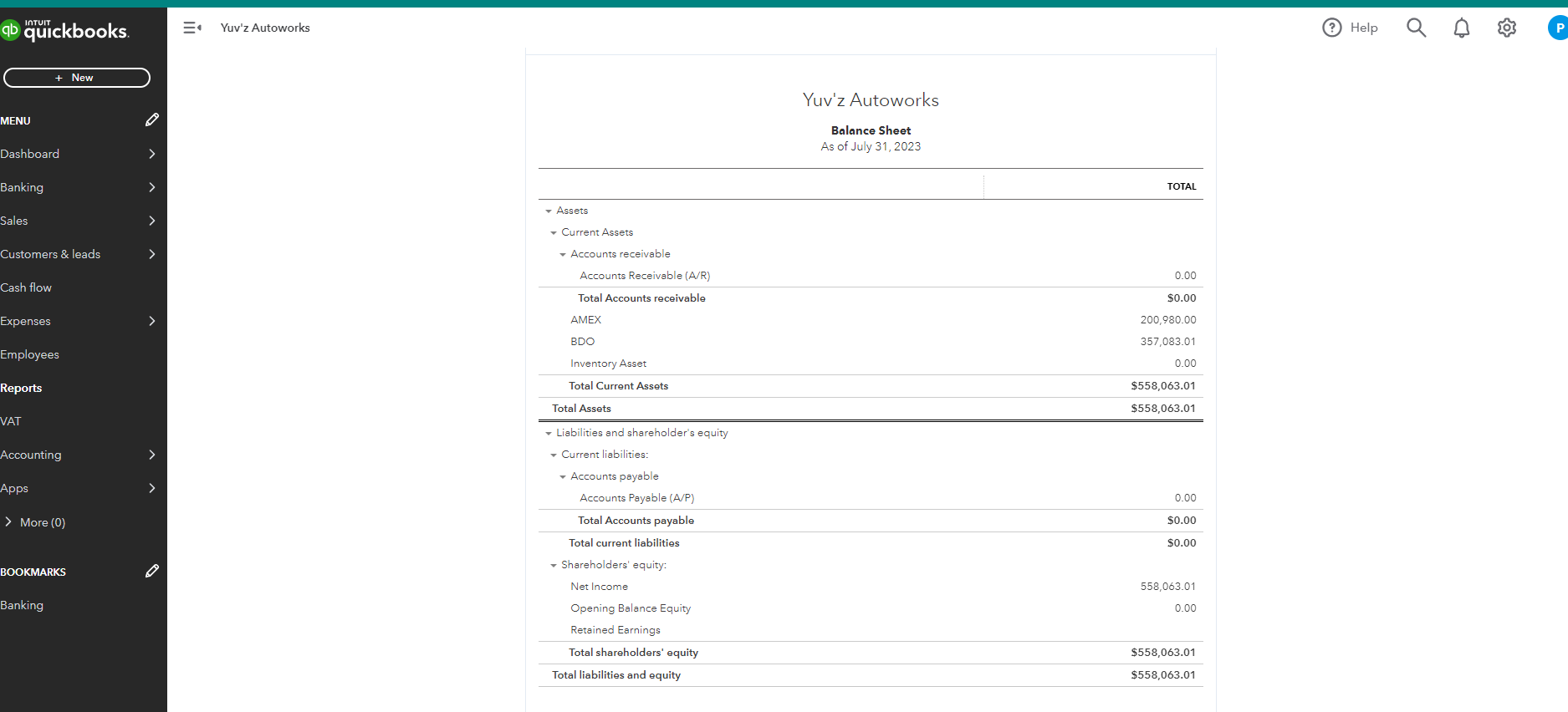Expand the Accounting submenu chevron

coord(152,455)
